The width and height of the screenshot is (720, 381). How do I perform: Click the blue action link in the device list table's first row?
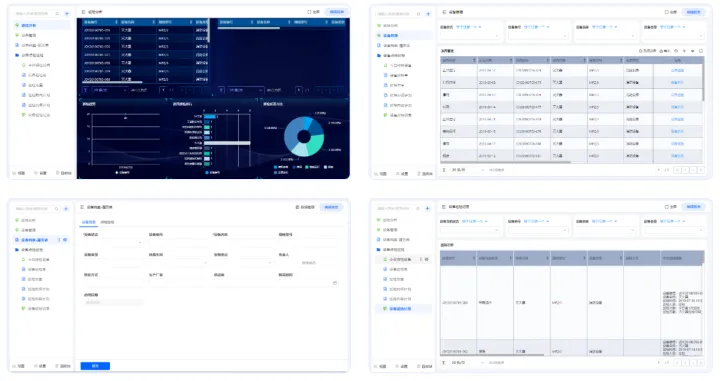coord(677,71)
